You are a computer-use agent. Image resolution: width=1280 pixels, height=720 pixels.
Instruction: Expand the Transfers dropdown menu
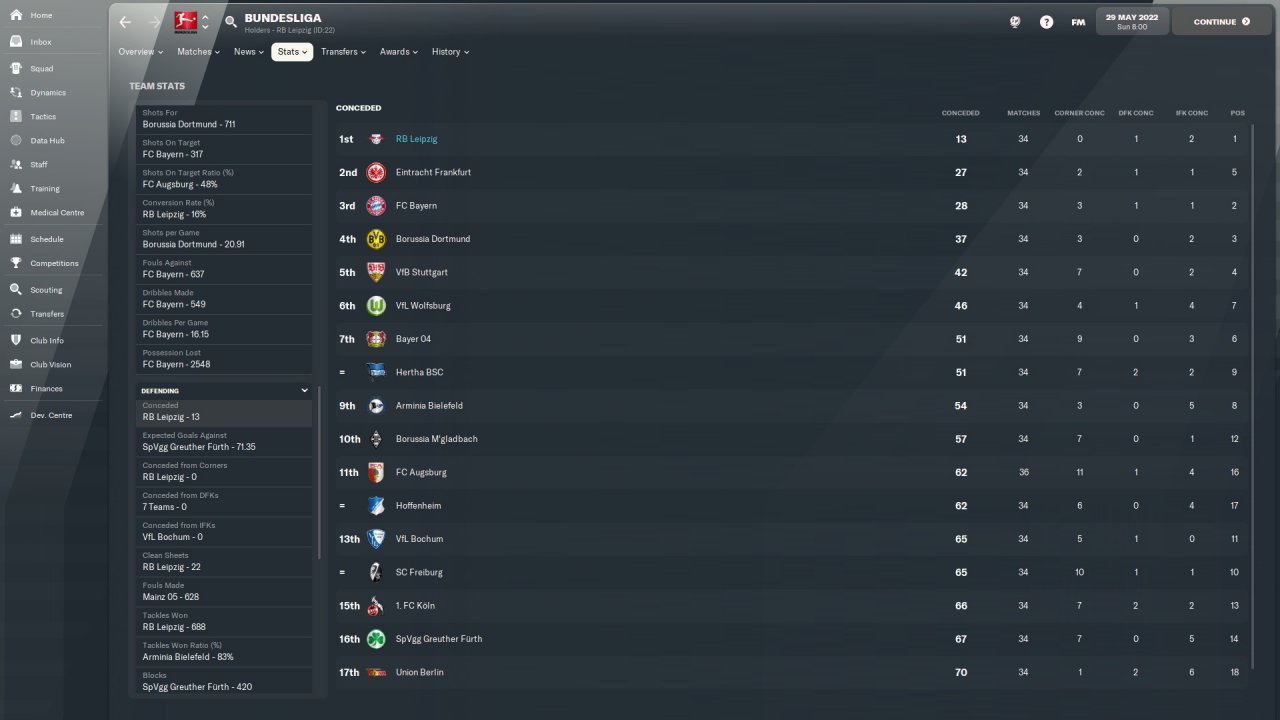(x=343, y=52)
